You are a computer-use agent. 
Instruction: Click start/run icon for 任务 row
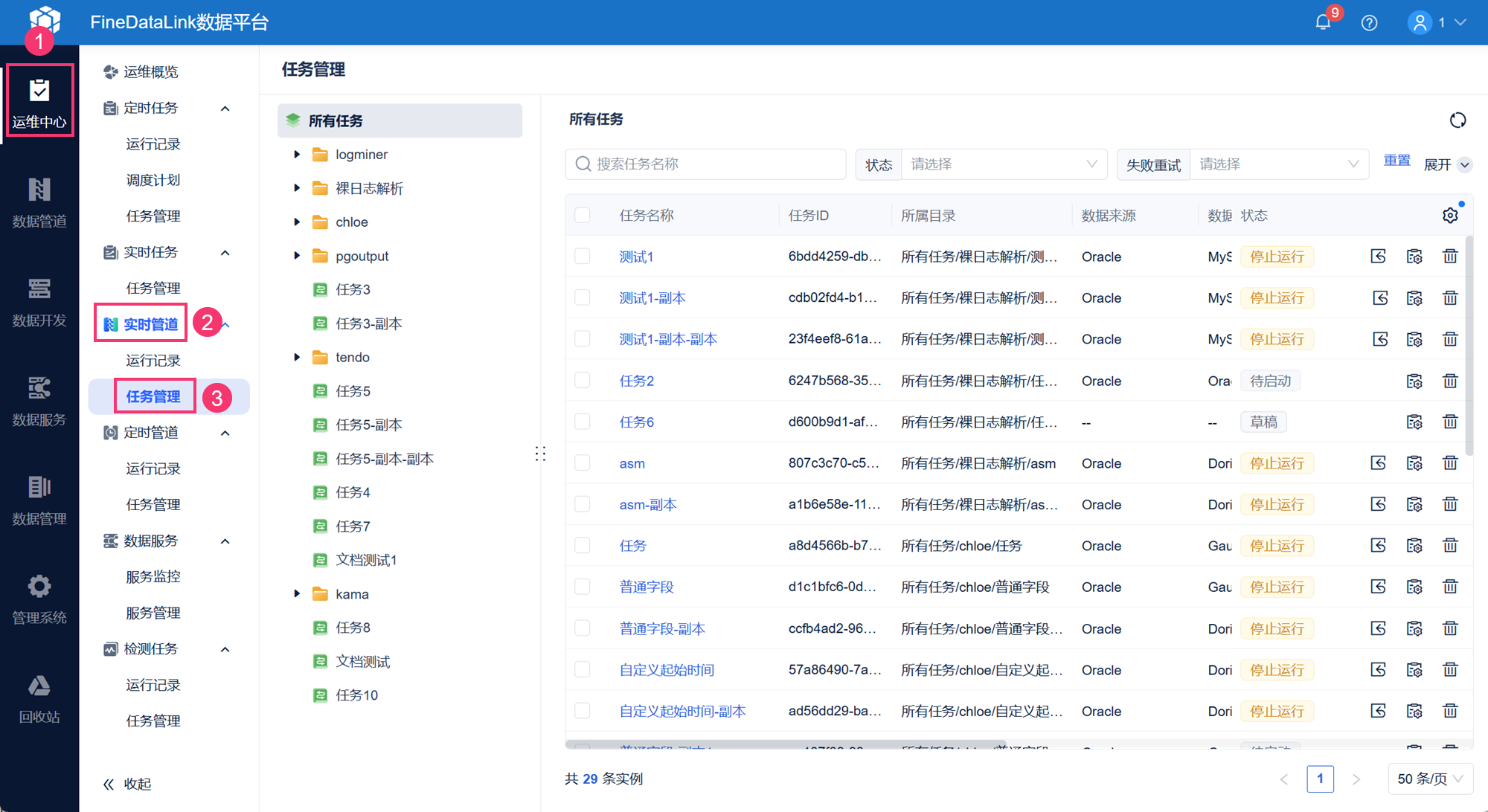click(x=1379, y=546)
